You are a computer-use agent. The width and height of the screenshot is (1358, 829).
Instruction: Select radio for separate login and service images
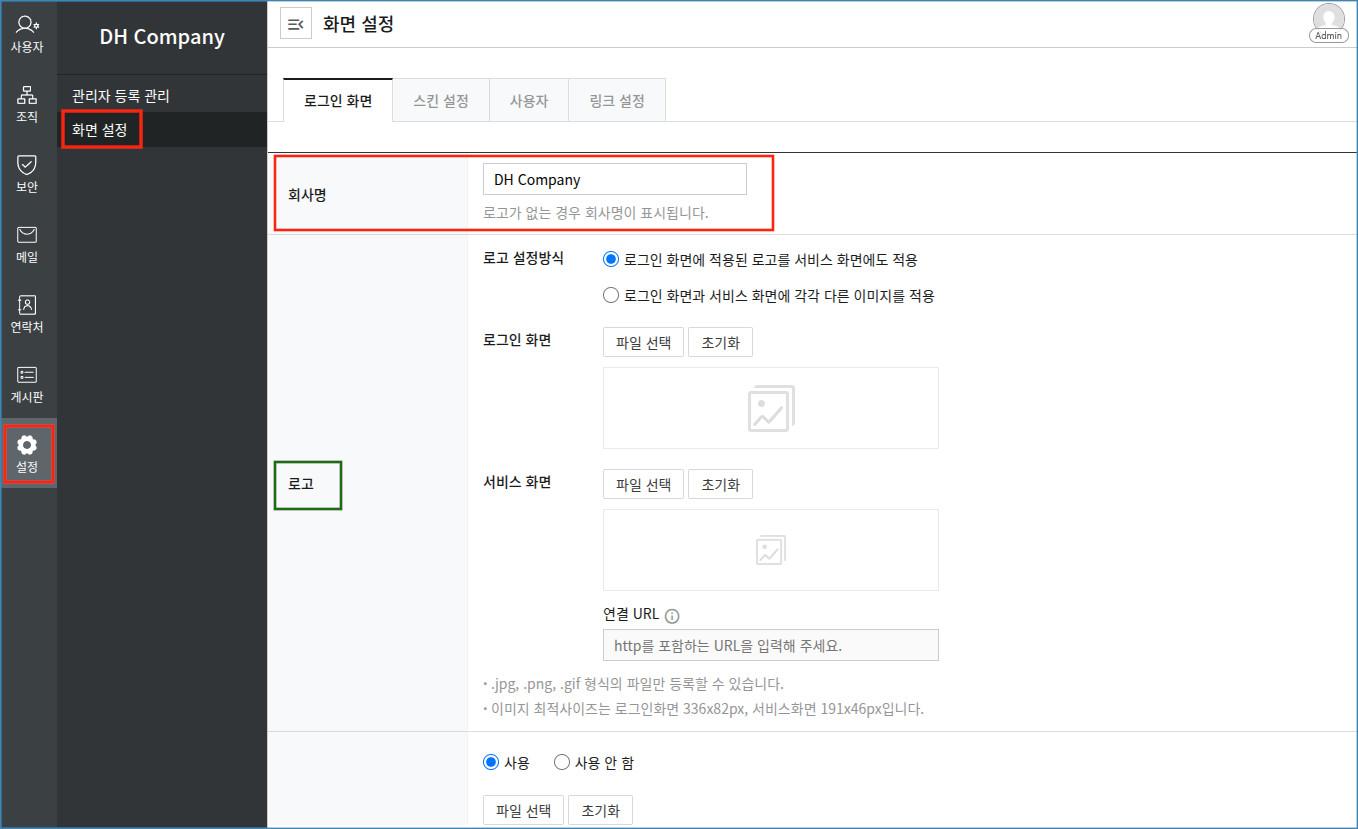pyautogui.click(x=611, y=296)
